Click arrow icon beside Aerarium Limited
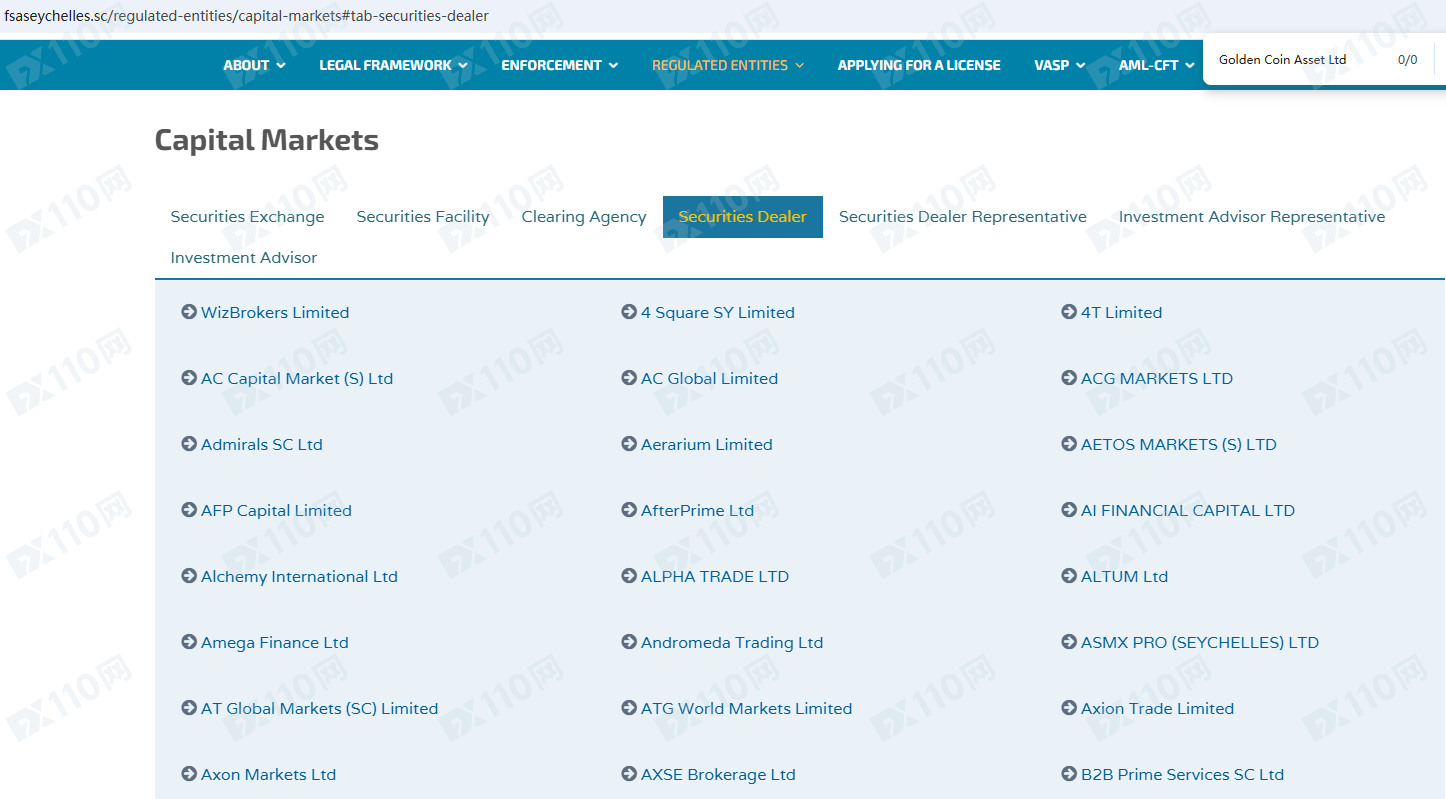 [629, 444]
